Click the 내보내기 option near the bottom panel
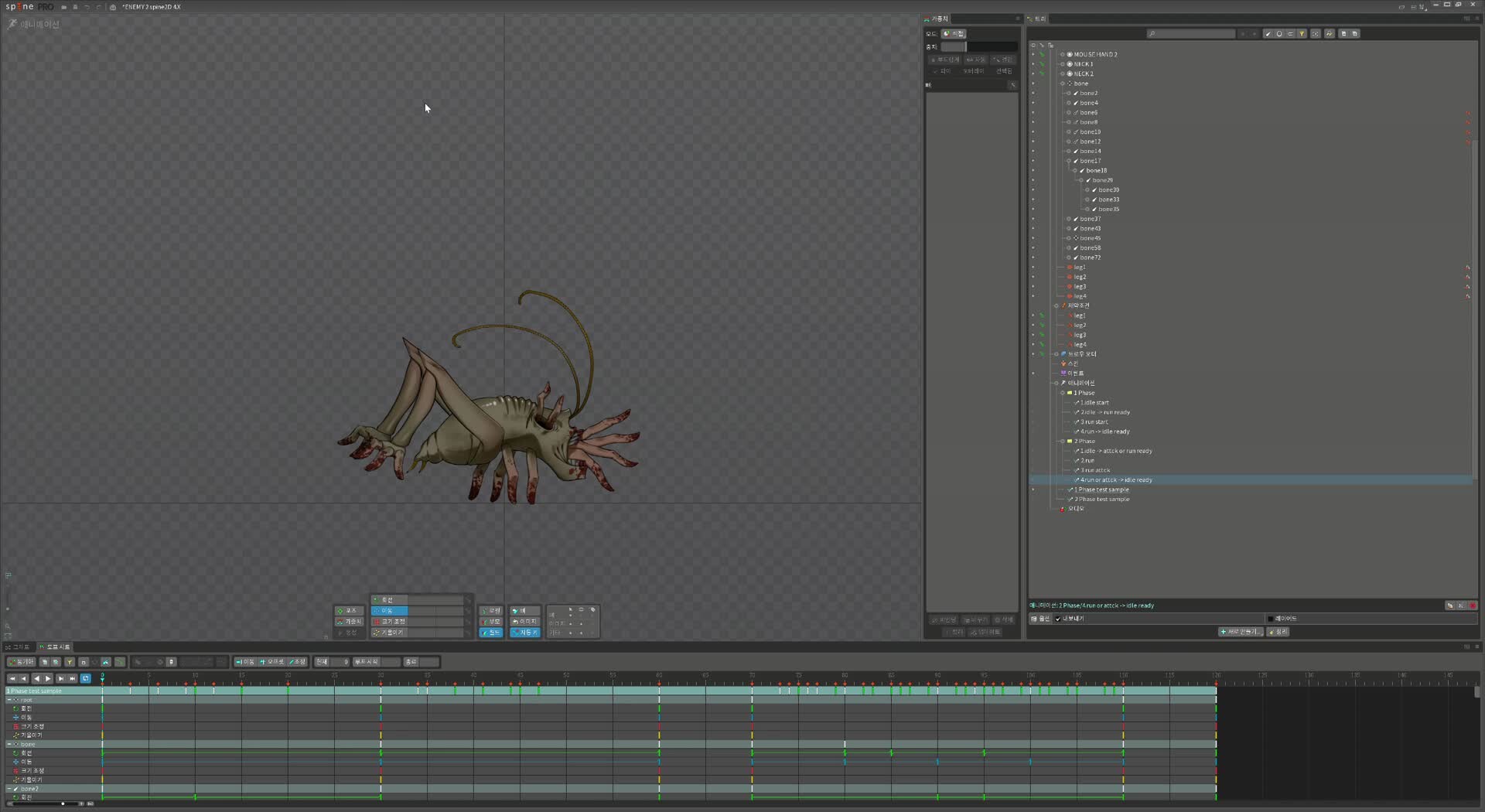The height and width of the screenshot is (812, 1485). (1074, 619)
